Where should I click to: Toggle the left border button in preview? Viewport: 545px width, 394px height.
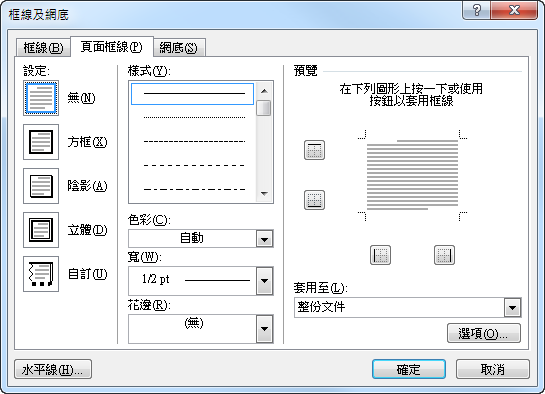[x=381, y=255]
